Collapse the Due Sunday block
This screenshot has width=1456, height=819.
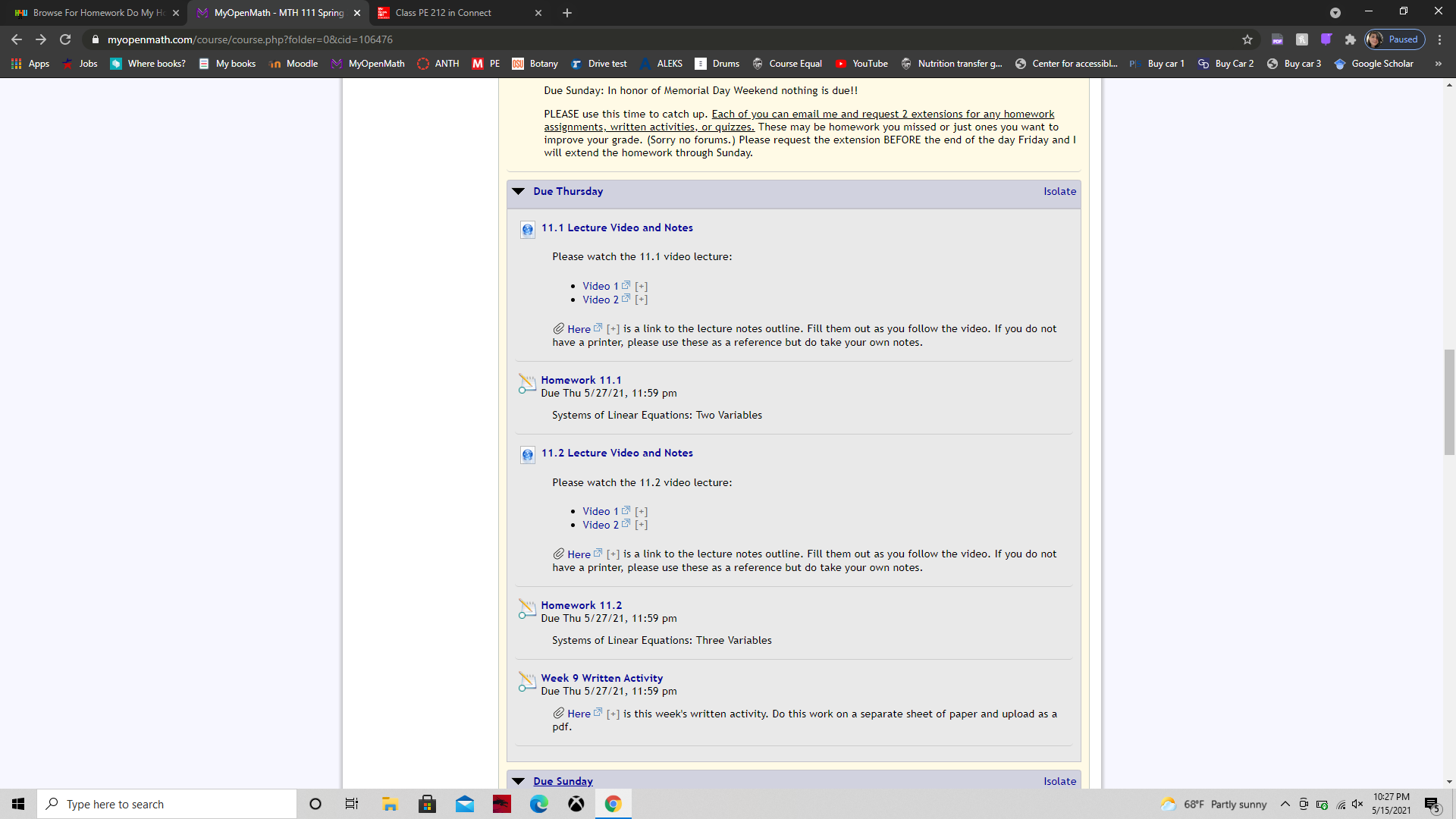coord(519,781)
